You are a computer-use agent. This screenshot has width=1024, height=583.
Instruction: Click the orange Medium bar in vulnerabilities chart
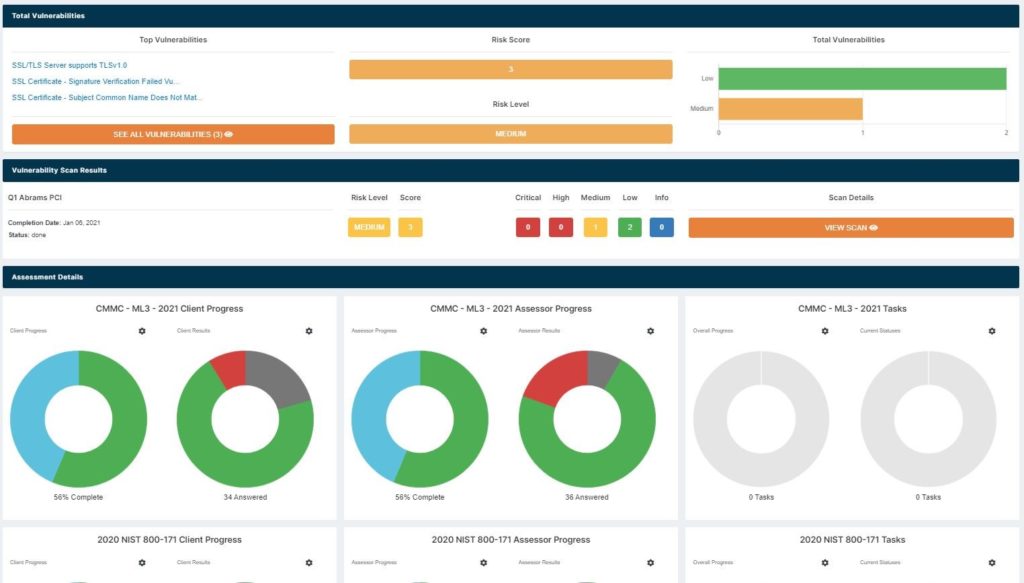coord(790,109)
